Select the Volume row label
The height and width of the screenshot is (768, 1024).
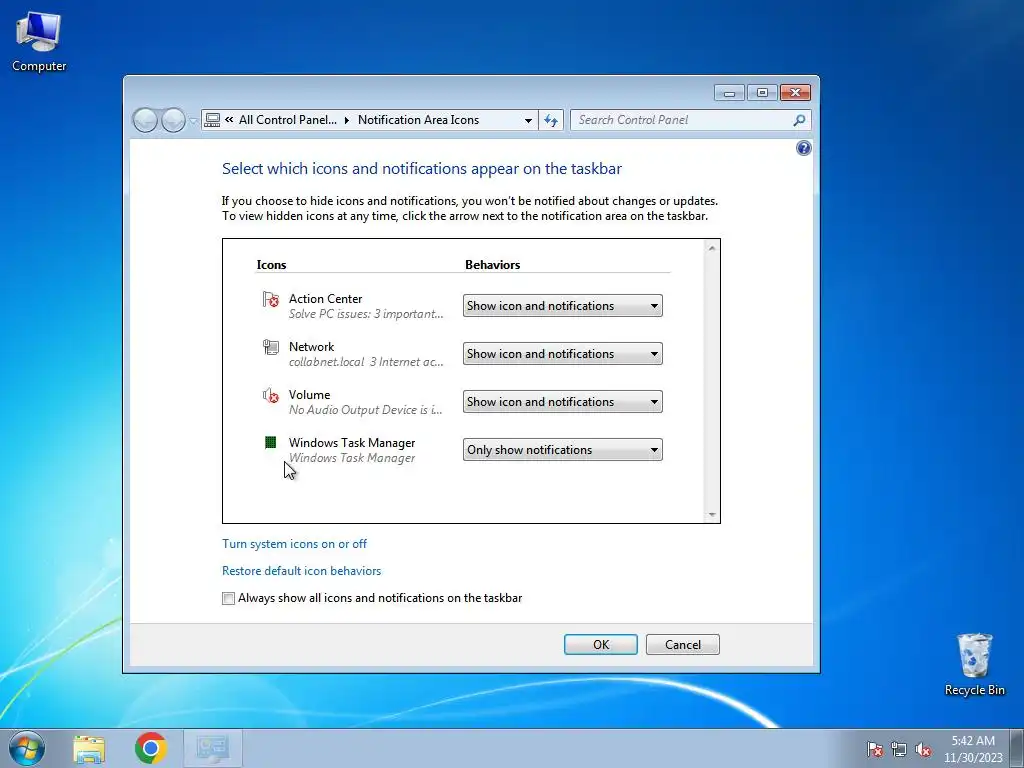point(310,395)
